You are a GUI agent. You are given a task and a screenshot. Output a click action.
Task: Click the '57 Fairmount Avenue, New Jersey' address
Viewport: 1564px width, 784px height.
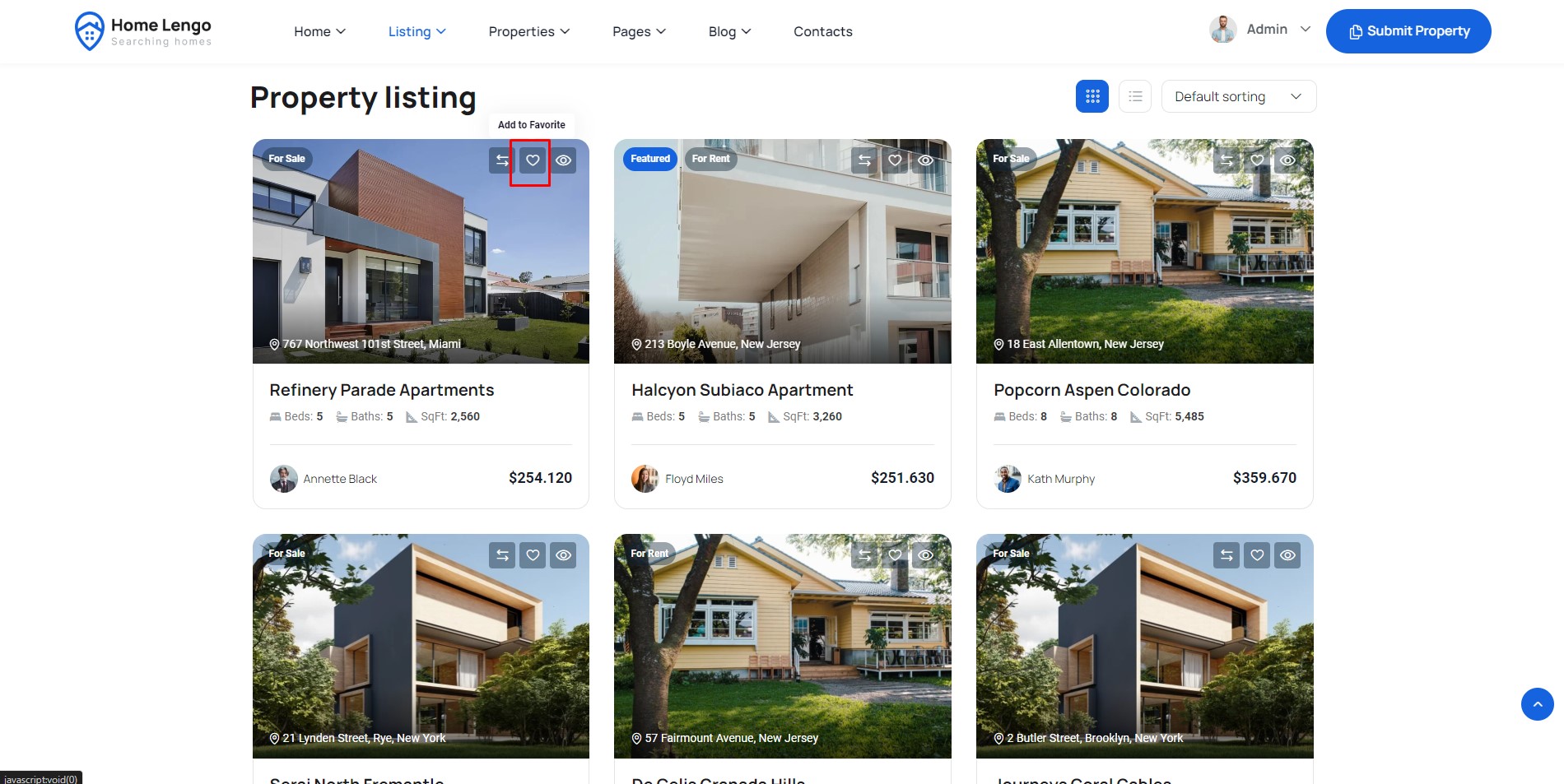click(x=731, y=738)
